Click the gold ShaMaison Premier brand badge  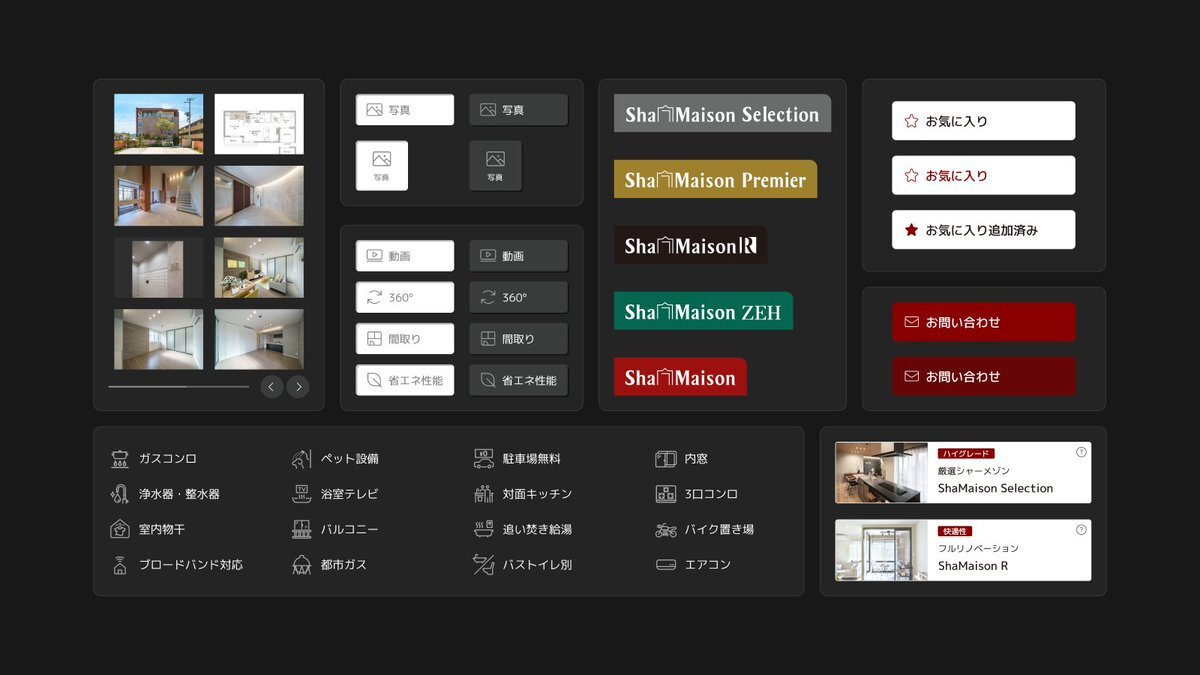(715, 179)
